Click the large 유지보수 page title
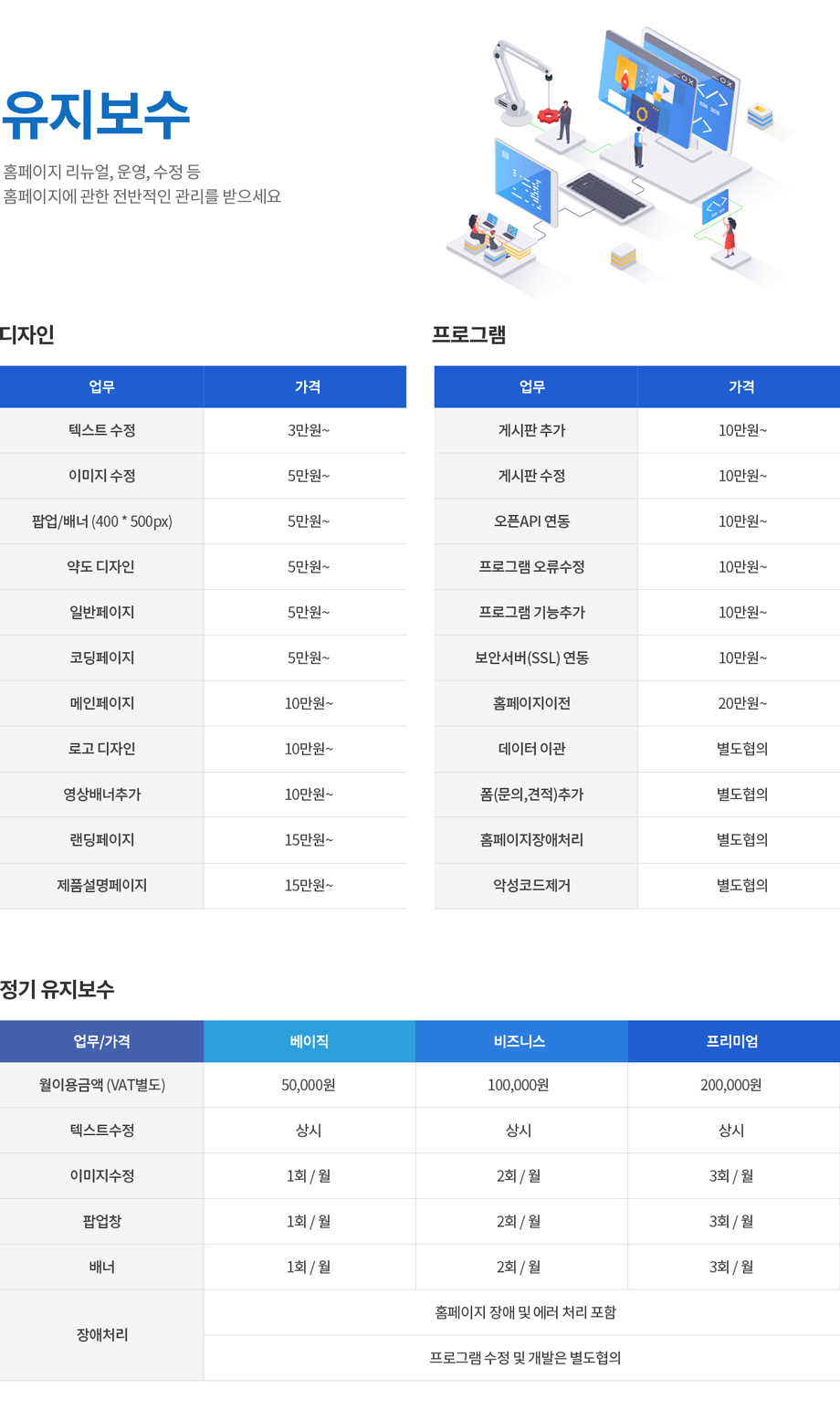 pyautogui.click(x=96, y=115)
